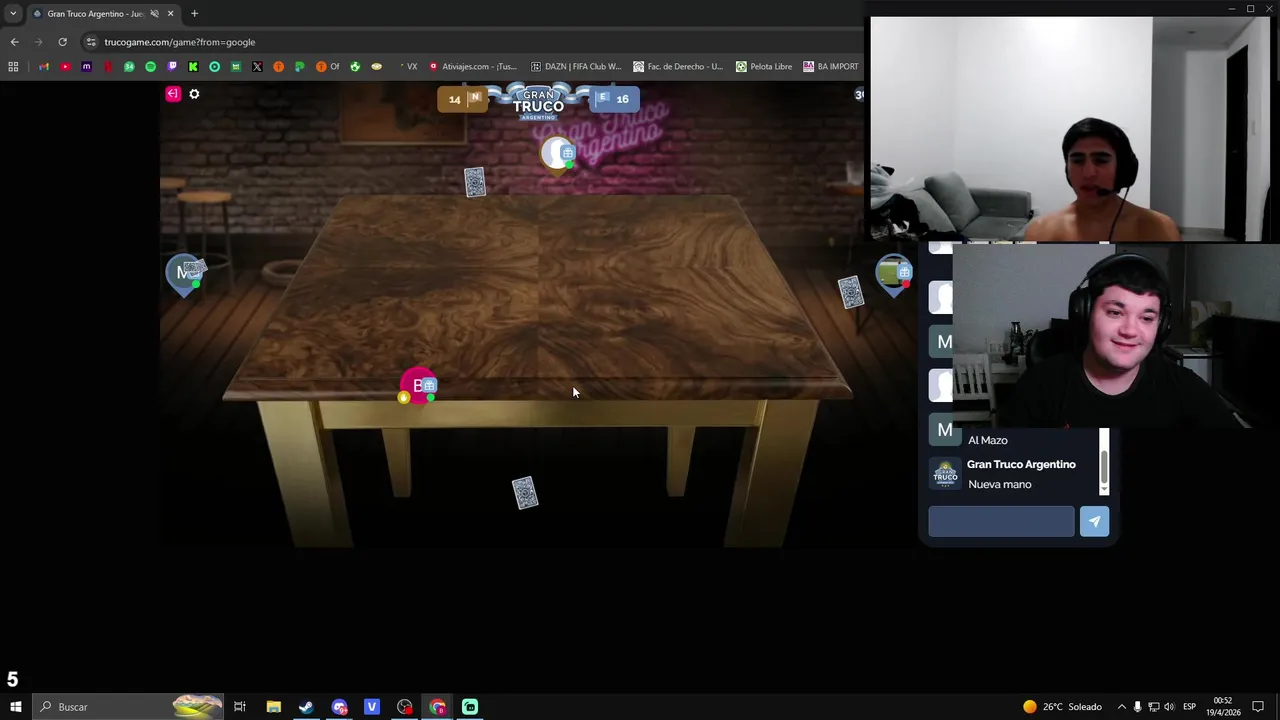Close the Gran Truco Argentino tab

click(x=170, y=13)
